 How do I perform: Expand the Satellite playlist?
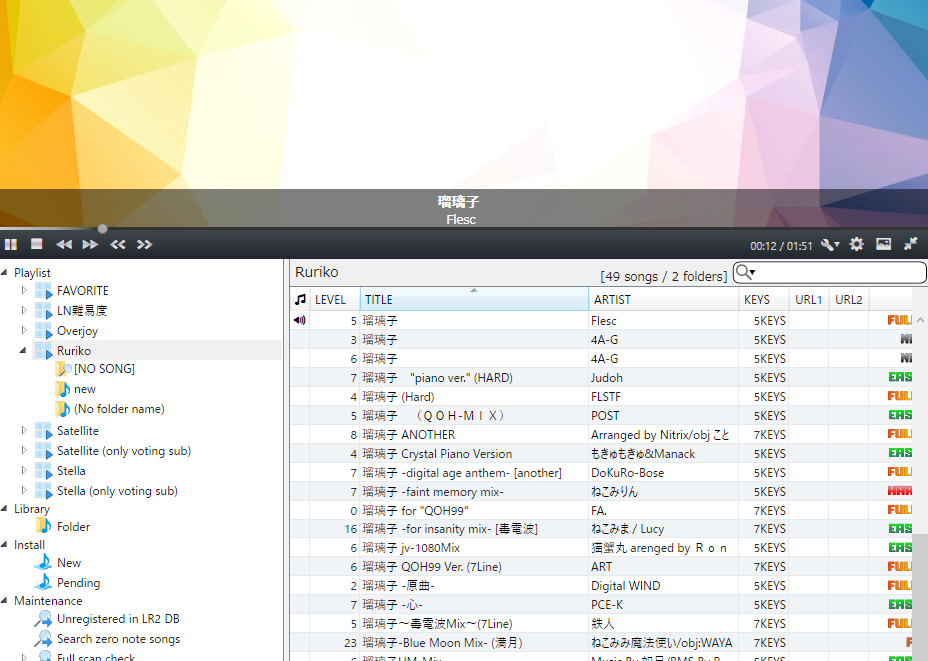coord(24,430)
